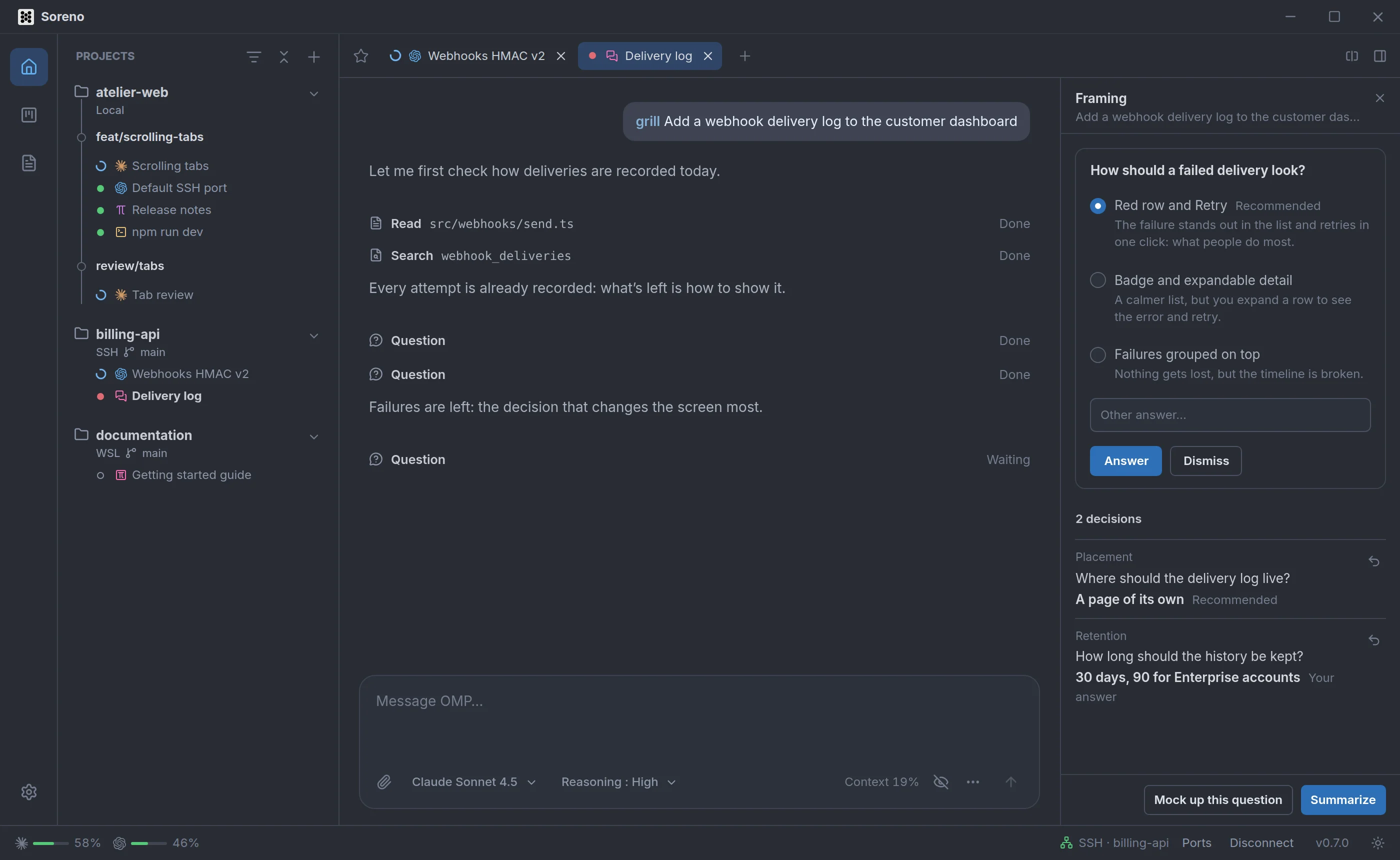The height and width of the screenshot is (860, 1400).
Task: Open the Claude Sonnet 4.5 model dropdown
Action: point(473,782)
